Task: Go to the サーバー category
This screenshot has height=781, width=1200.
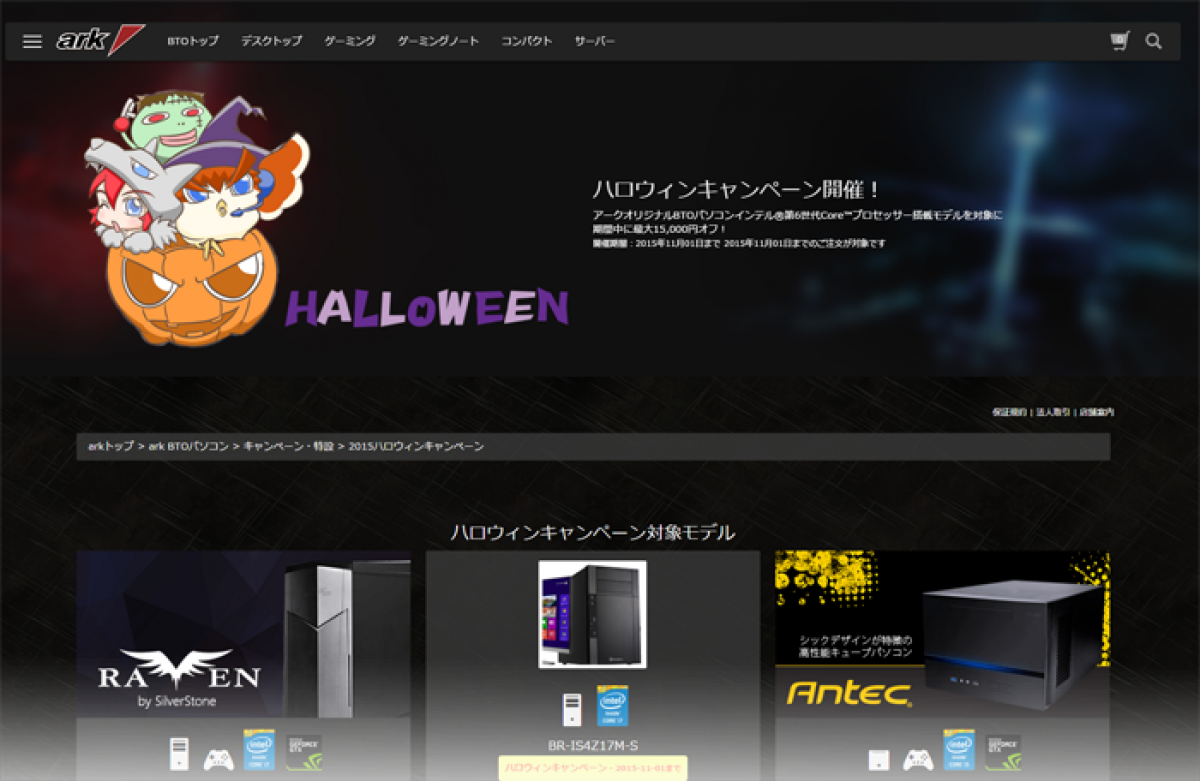Action: [x=594, y=41]
